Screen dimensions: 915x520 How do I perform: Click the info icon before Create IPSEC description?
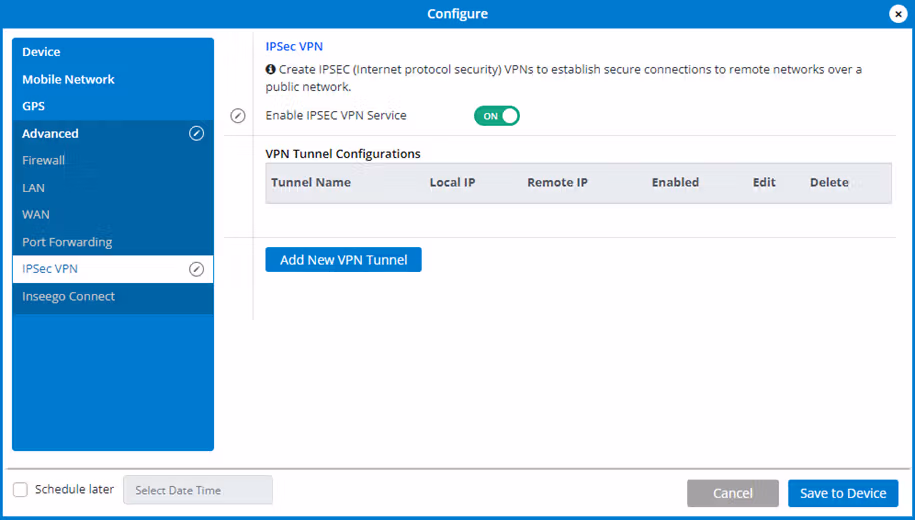pyautogui.click(x=270, y=69)
